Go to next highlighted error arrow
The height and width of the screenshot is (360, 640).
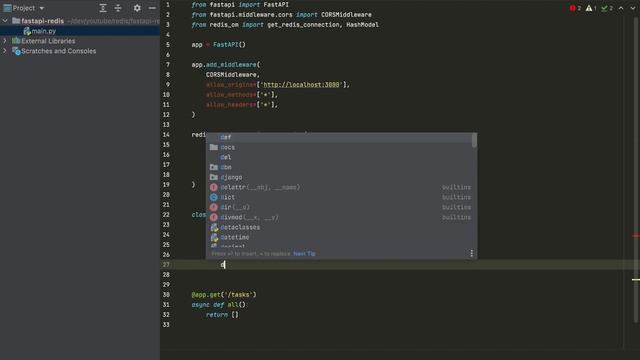coord(633,8)
